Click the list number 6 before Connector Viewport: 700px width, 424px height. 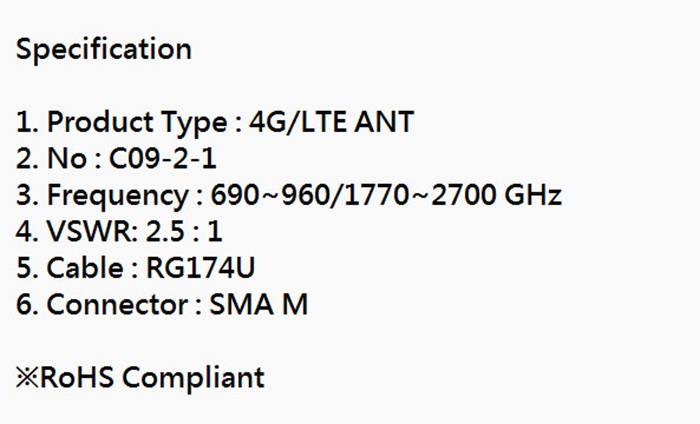pyautogui.click(x=25, y=304)
